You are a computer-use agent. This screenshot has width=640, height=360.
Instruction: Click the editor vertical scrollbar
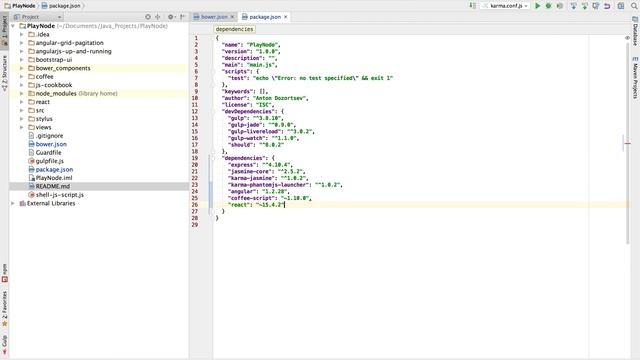(627, 143)
